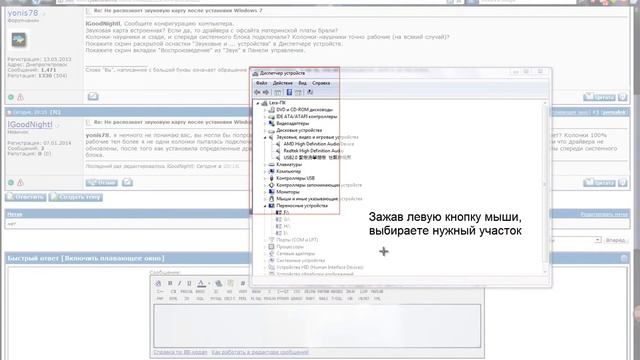Collapse the Переносные устройства node
The width and height of the screenshot is (640, 360).
[265, 206]
